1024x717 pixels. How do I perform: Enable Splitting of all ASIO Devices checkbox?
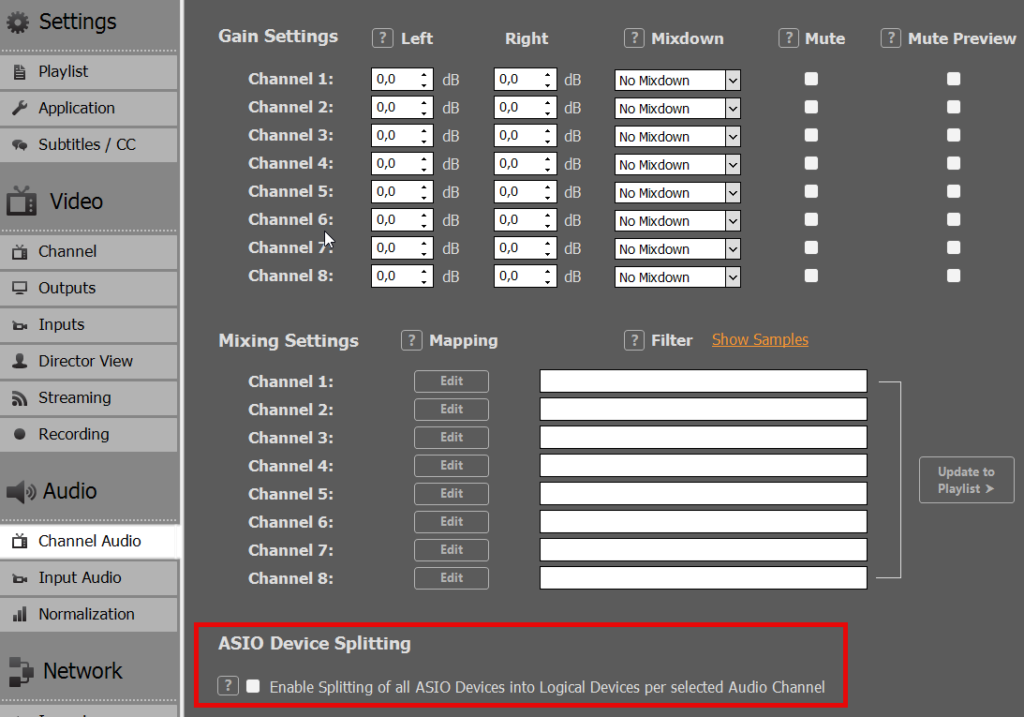click(x=253, y=686)
